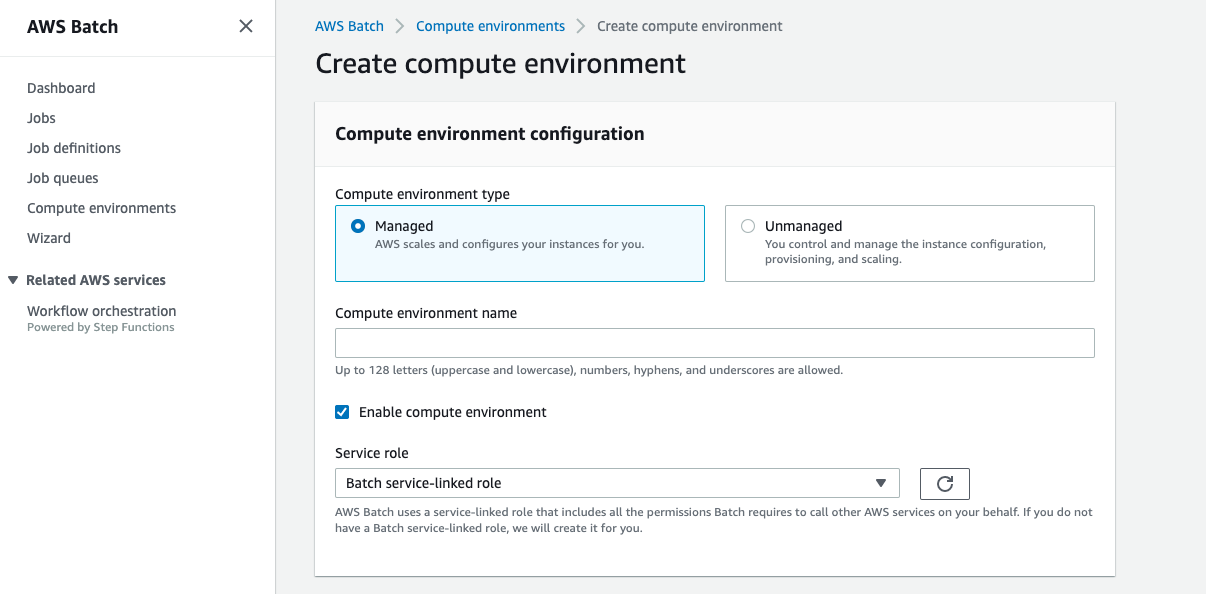This screenshot has height=594, width=1206.
Task: Click the Compute environment type label
Action: coord(422,194)
